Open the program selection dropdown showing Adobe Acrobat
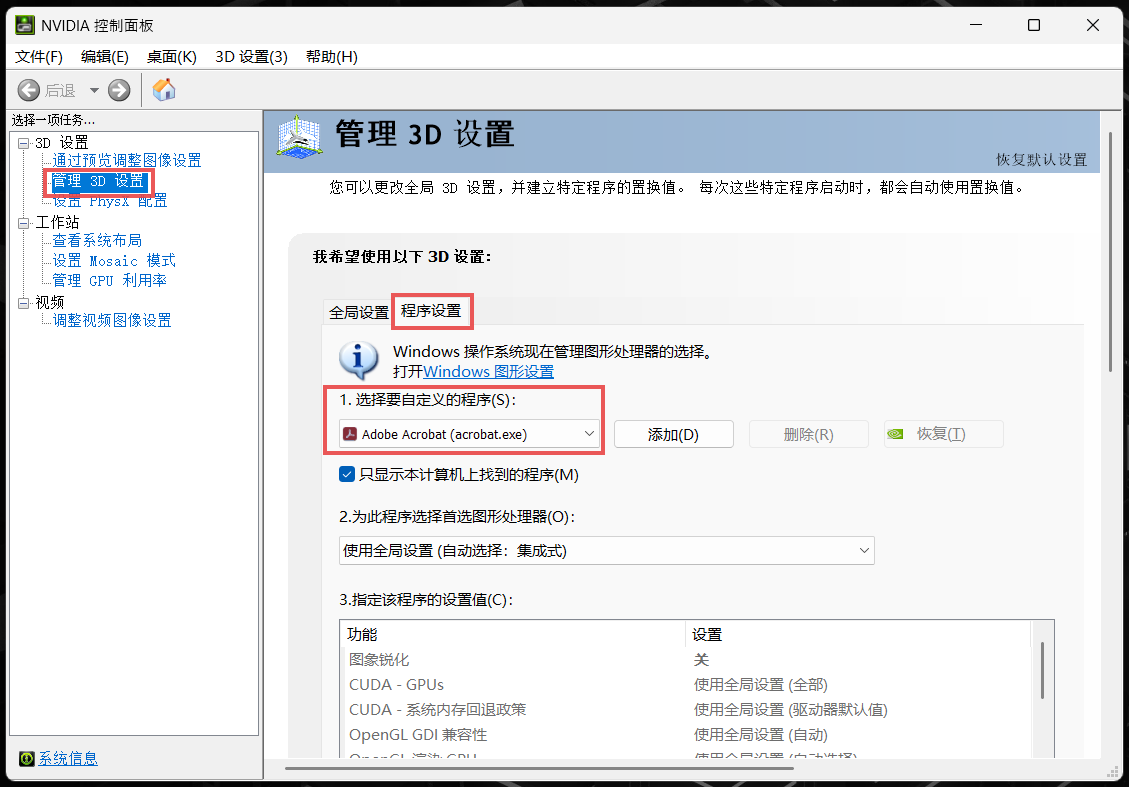1129x787 pixels. tap(469, 434)
